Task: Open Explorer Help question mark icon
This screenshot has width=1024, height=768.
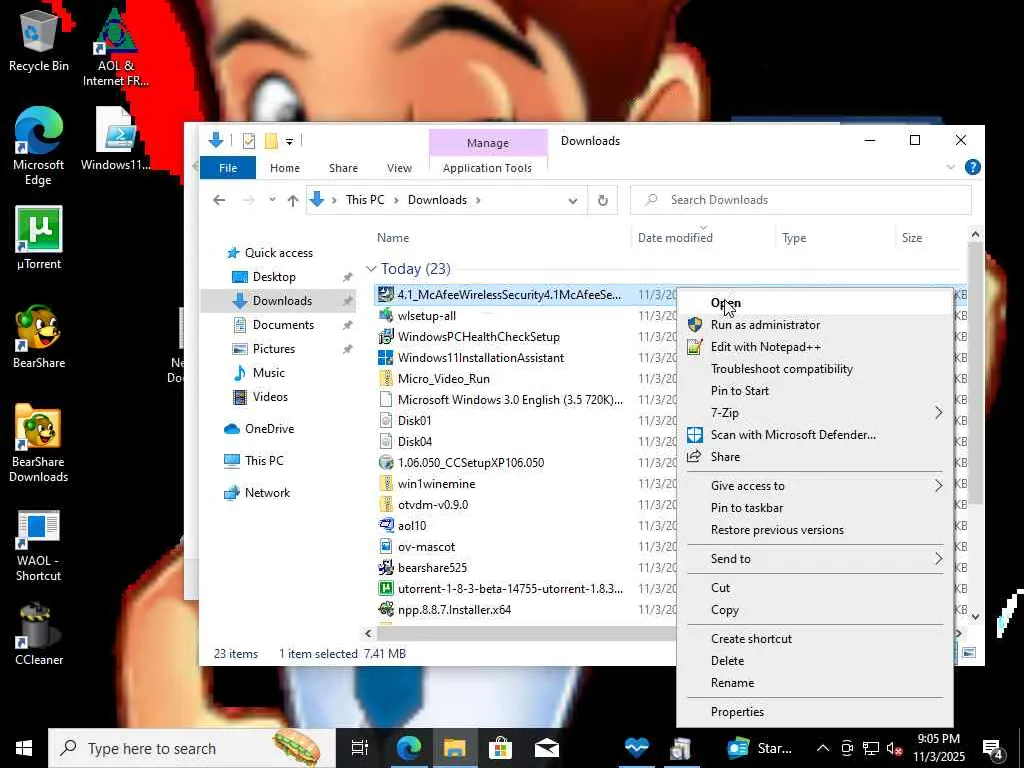Action: (x=972, y=167)
